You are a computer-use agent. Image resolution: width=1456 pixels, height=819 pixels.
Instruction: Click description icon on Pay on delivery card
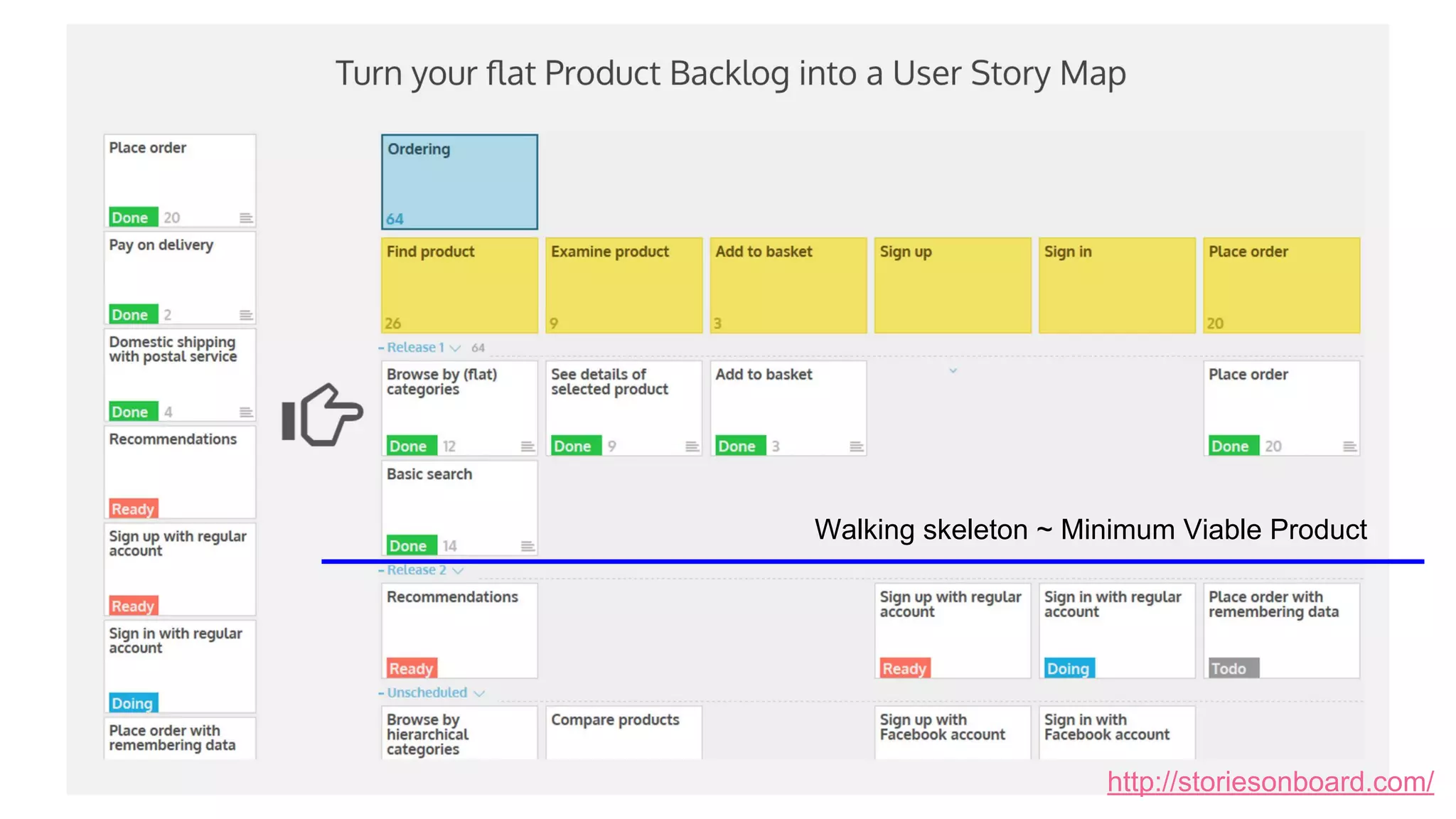(246, 315)
